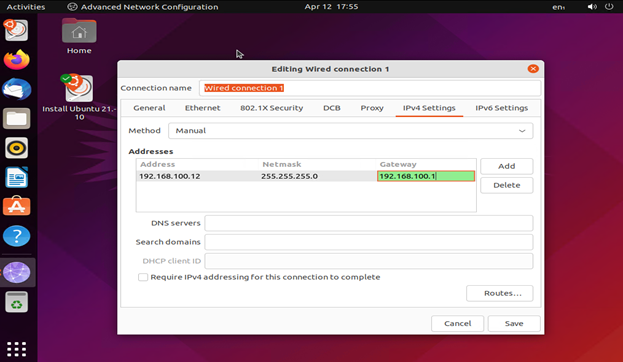Open Thunderbird mail from the dock
The width and height of the screenshot is (623, 362).
point(16,89)
